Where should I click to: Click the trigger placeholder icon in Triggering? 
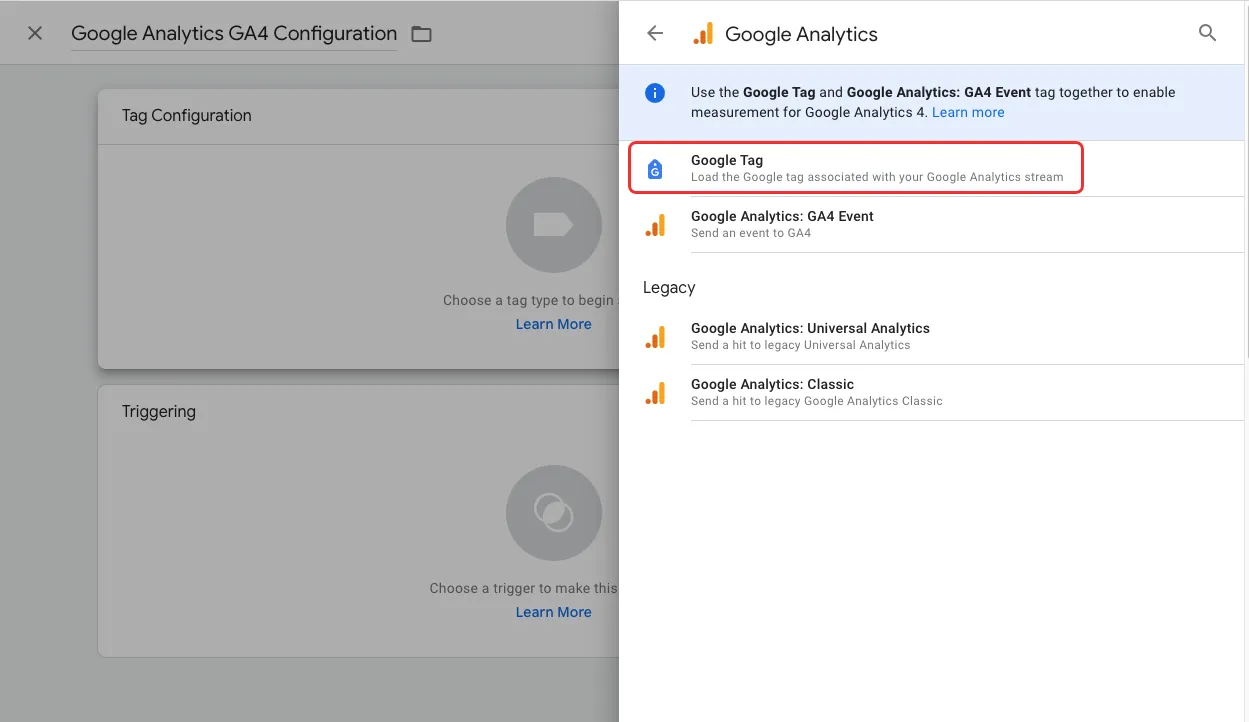coord(554,513)
